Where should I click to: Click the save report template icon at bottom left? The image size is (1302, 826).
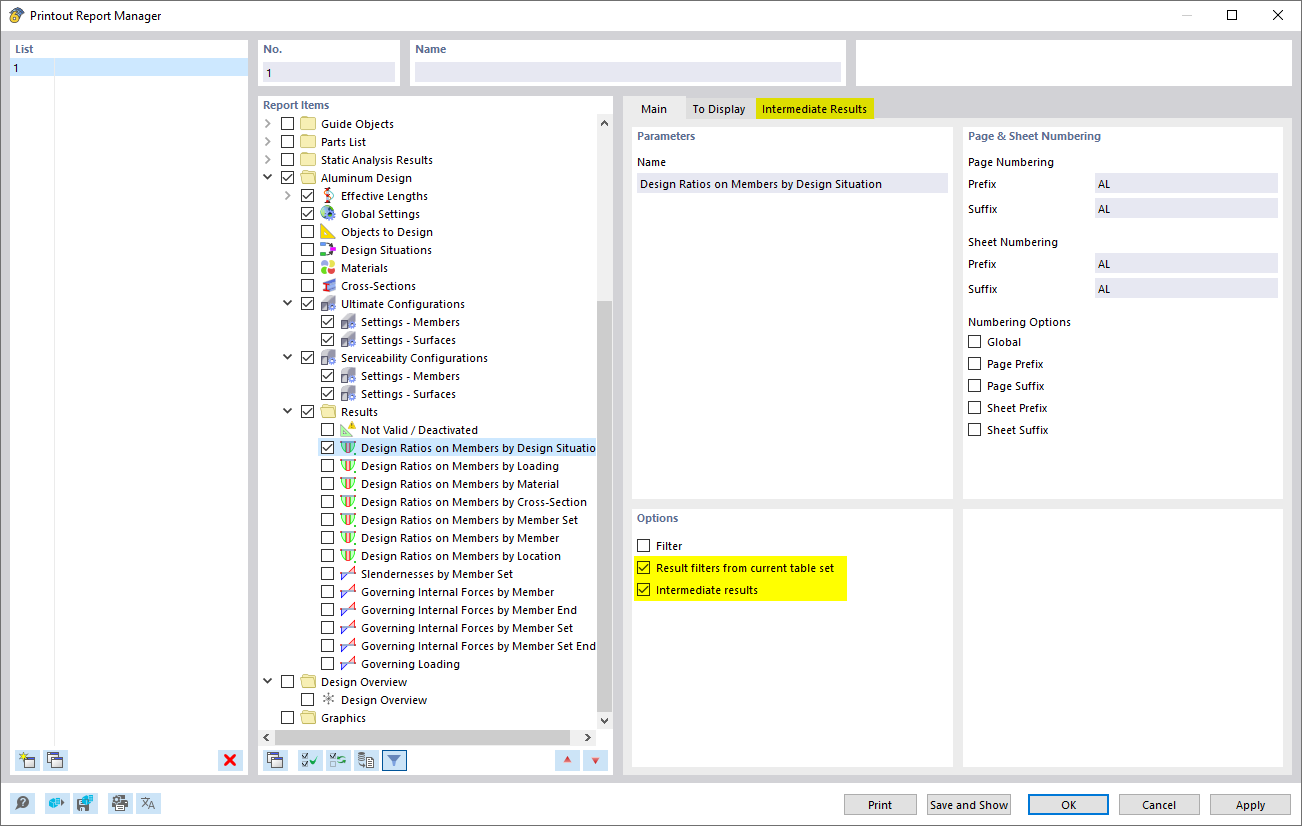84,803
